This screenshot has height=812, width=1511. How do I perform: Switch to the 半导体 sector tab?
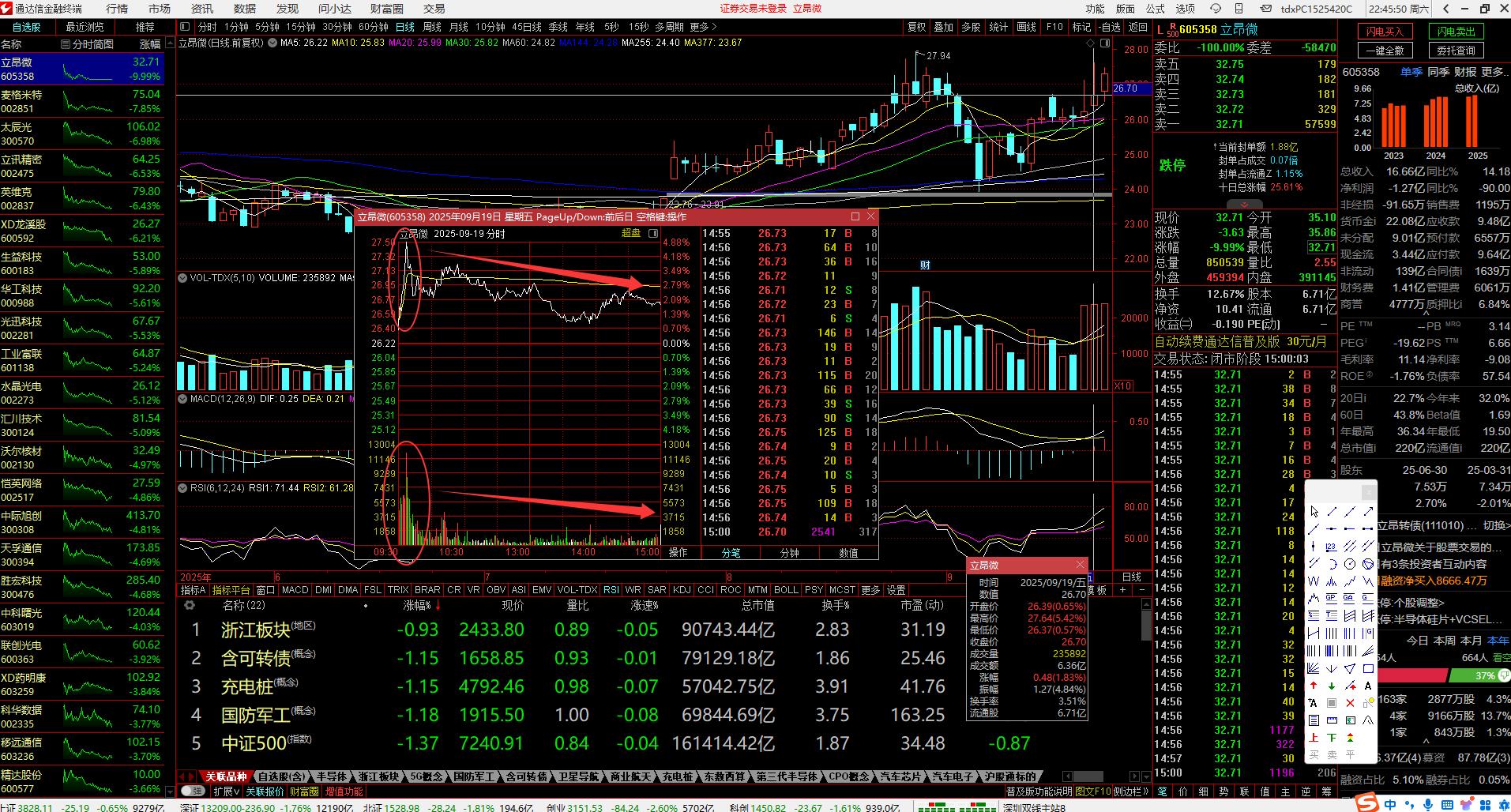(331, 776)
